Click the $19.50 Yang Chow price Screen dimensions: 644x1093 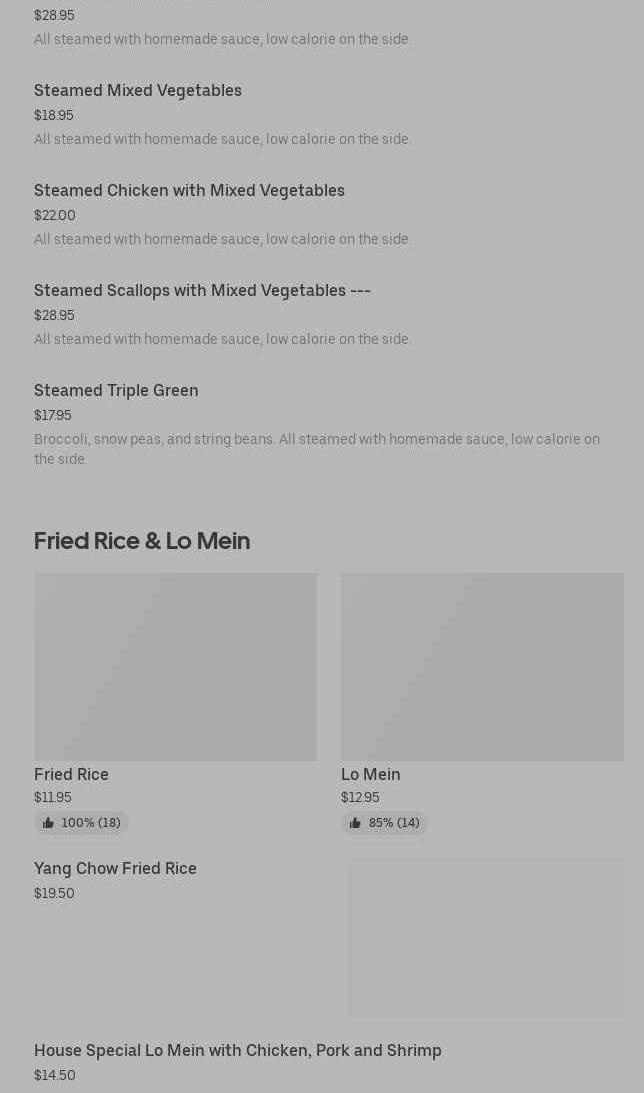[x=54, y=893]
